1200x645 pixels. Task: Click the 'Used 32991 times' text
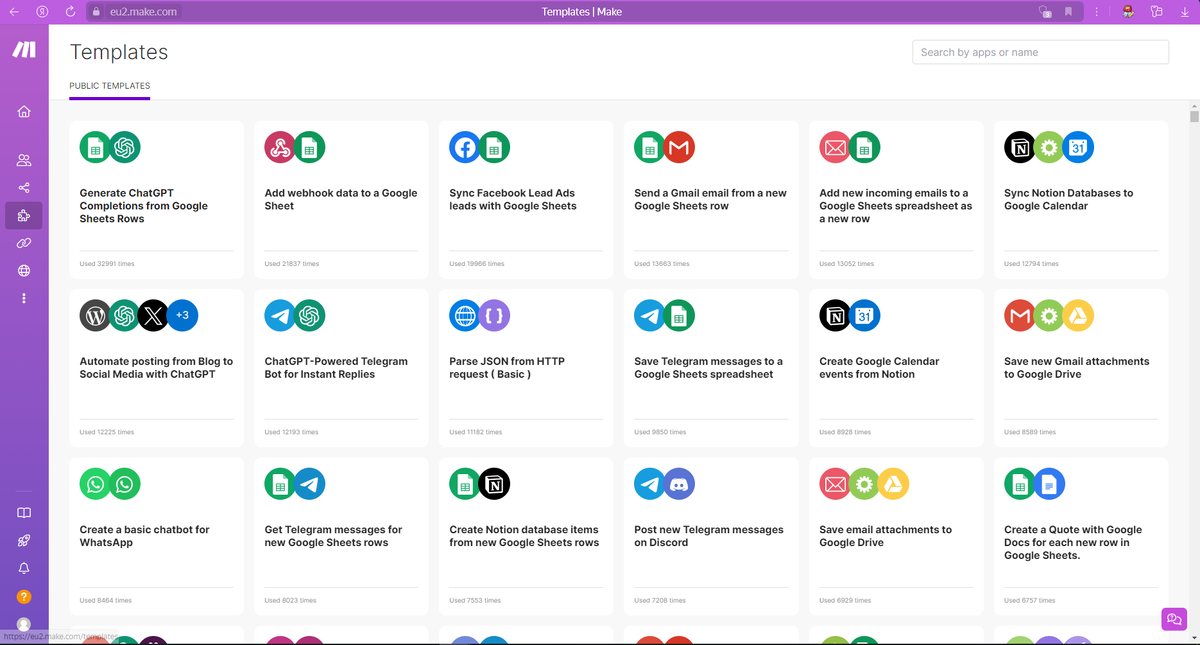(x=107, y=264)
